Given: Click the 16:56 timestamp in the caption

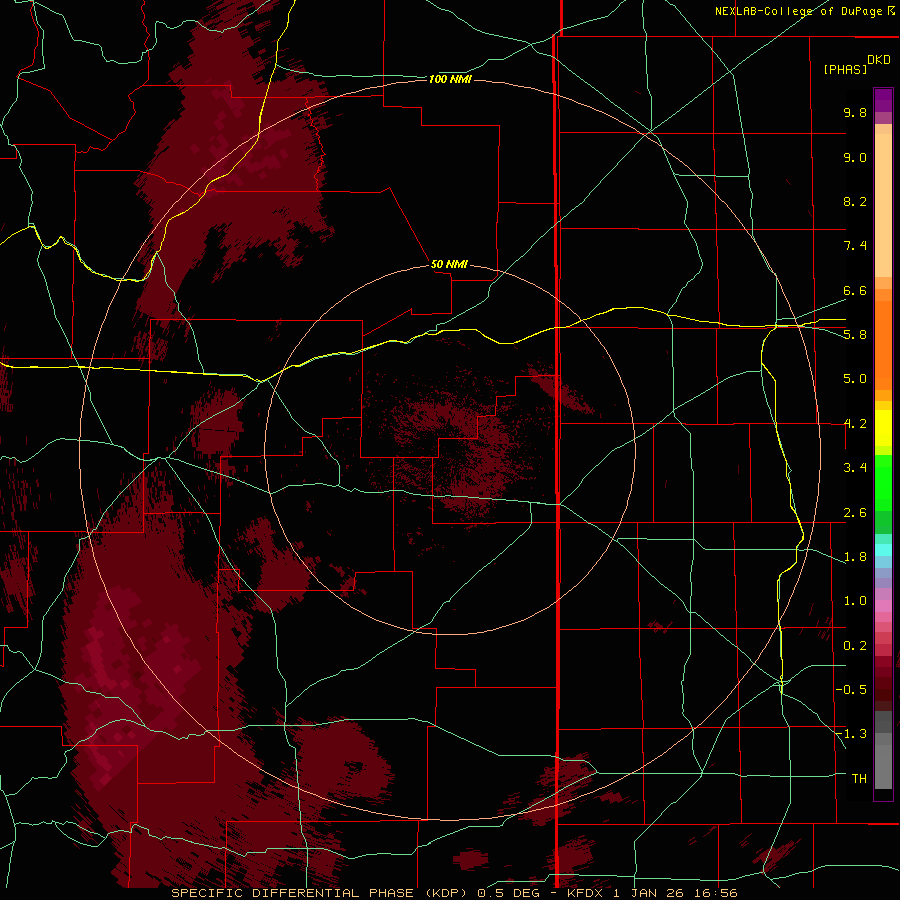Looking at the screenshot, I should click(x=716, y=893).
